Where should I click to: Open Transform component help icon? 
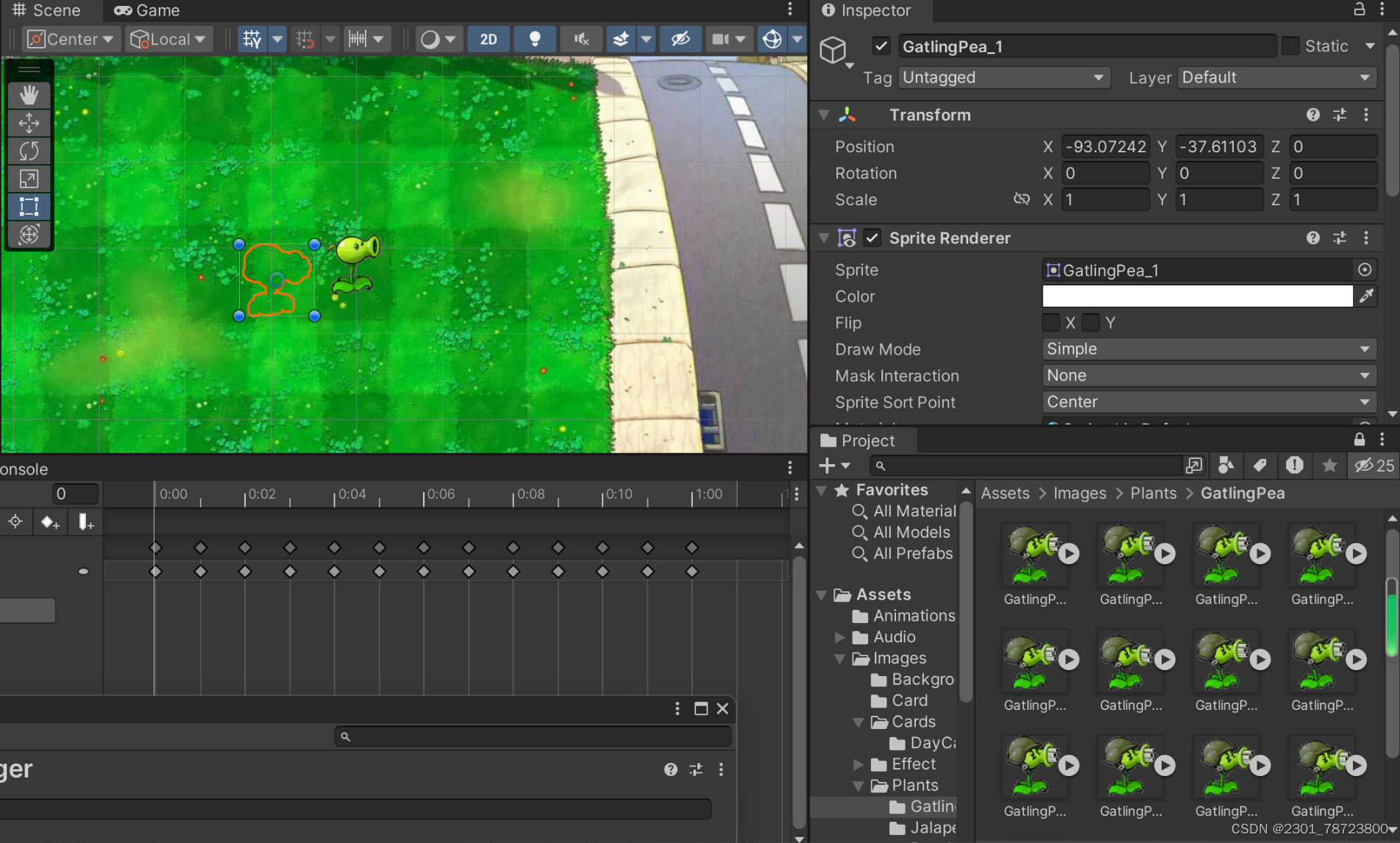(x=1313, y=115)
